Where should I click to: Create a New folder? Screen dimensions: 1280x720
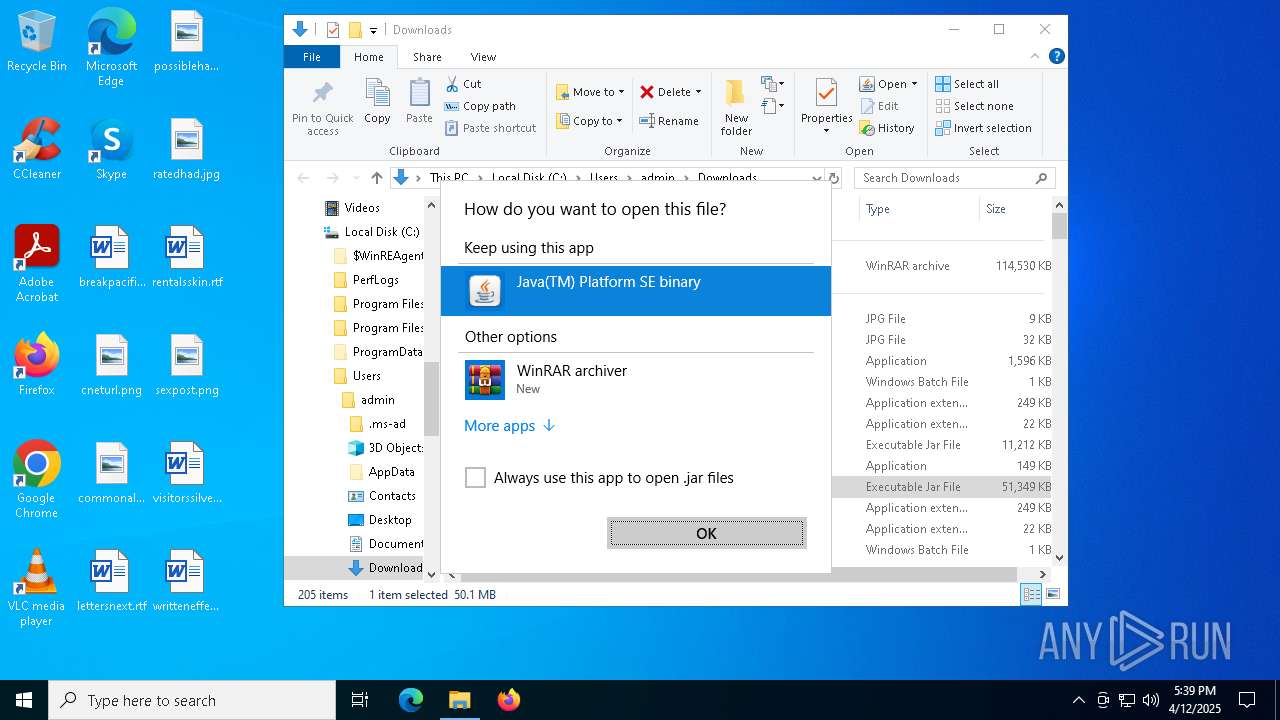pyautogui.click(x=736, y=108)
